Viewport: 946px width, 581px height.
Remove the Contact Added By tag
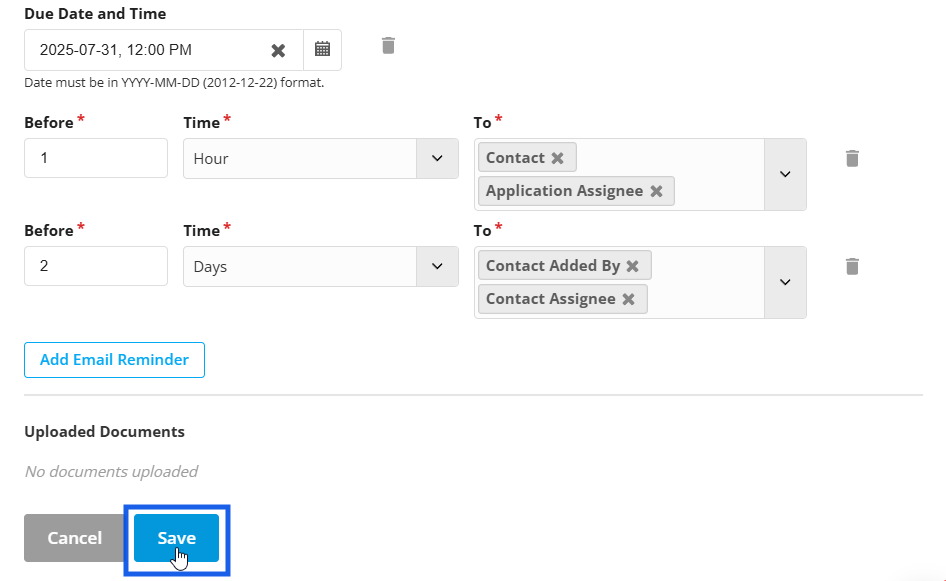tap(632, 266)
